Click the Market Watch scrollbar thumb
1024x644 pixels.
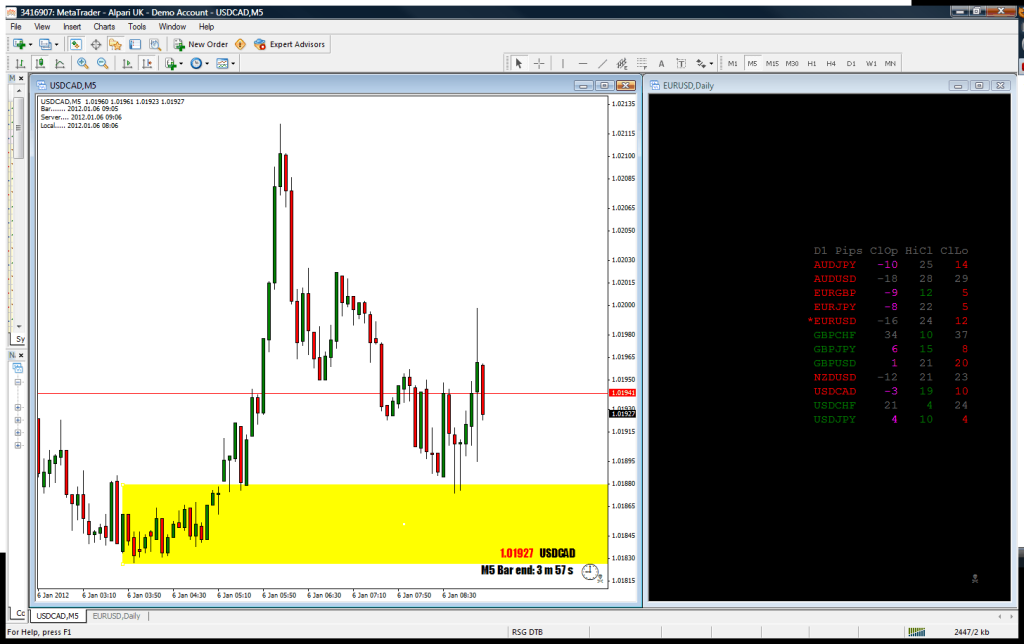[18, 128]
